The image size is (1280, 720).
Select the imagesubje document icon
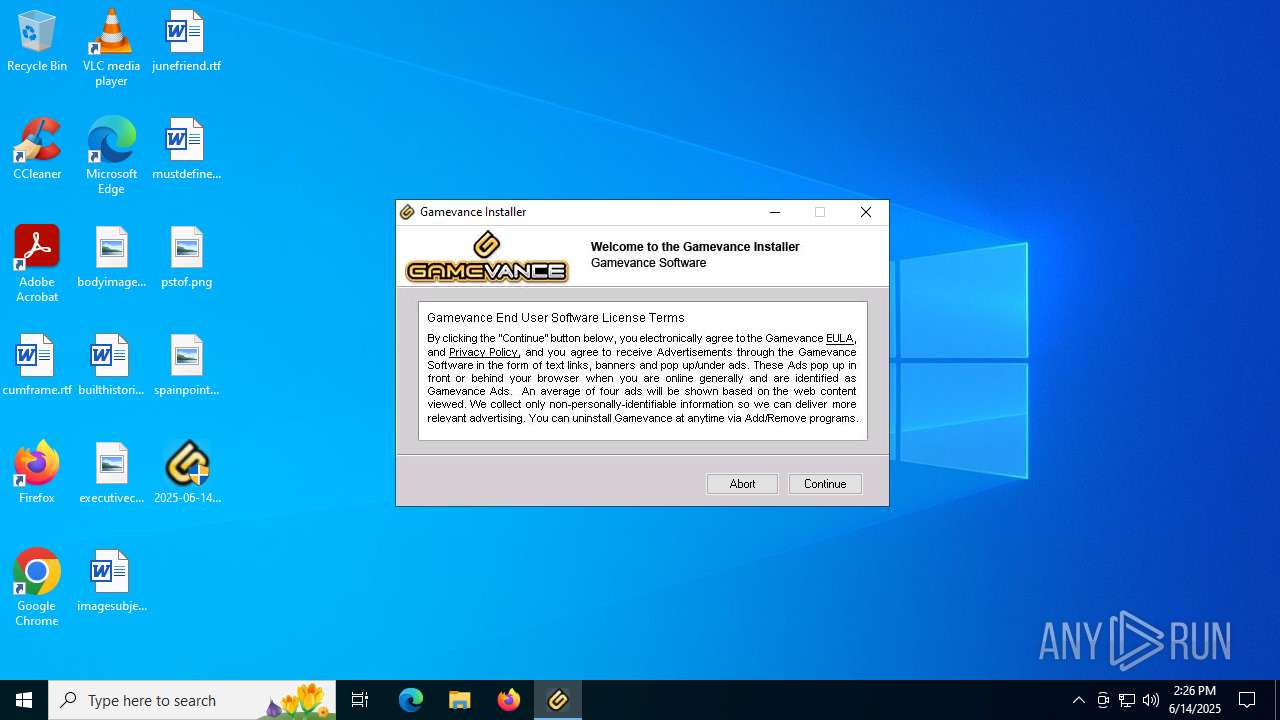[x=111, y=582]
